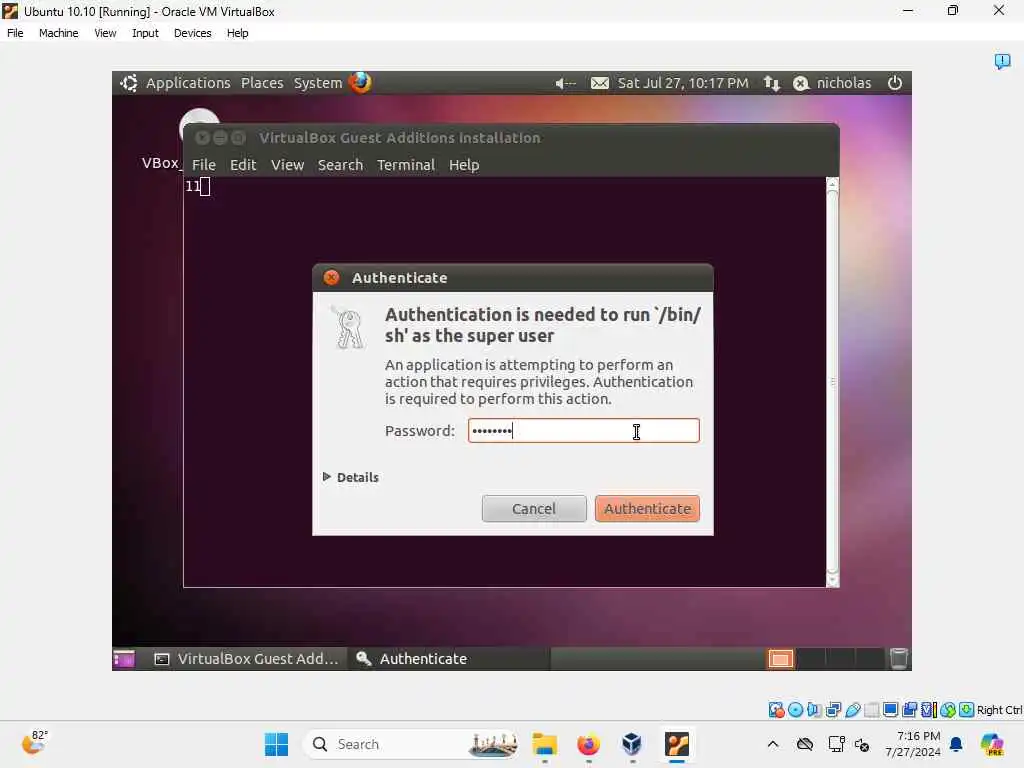The width and height of the screenshot is (1024, 768).
Task: Click the VirtualBox audio indicator
Action: coord(814,710)
